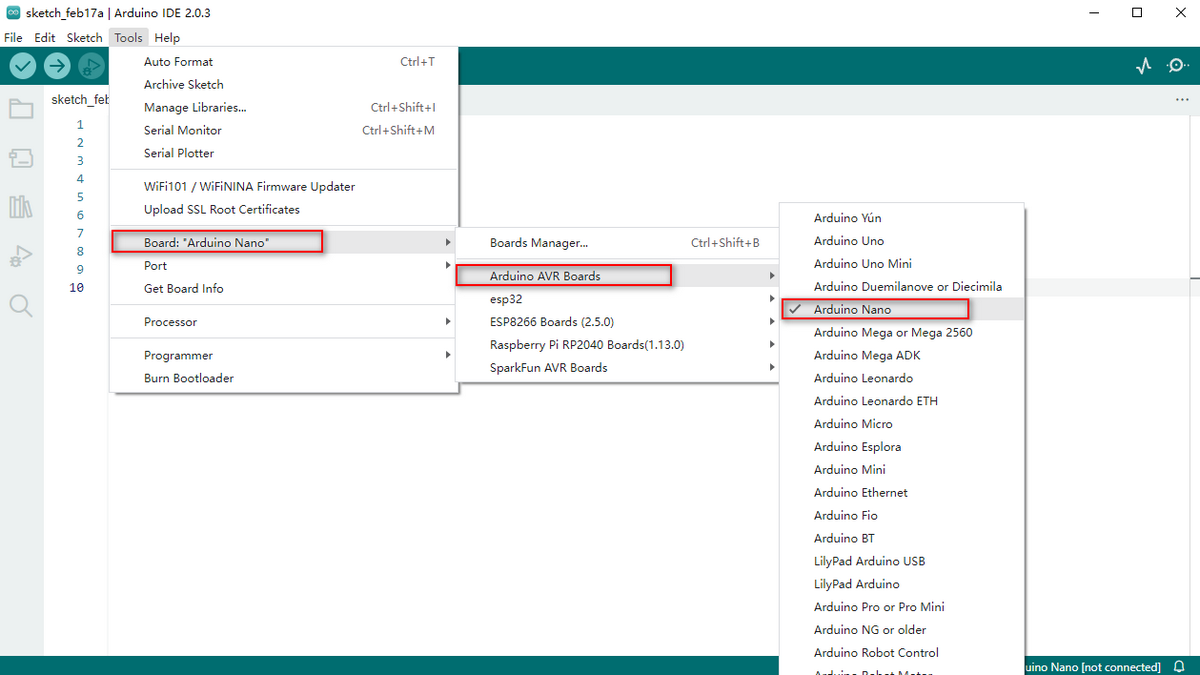
Task: Click the editor tab overflow ellipsis
Action: [x=1183, y=100]
